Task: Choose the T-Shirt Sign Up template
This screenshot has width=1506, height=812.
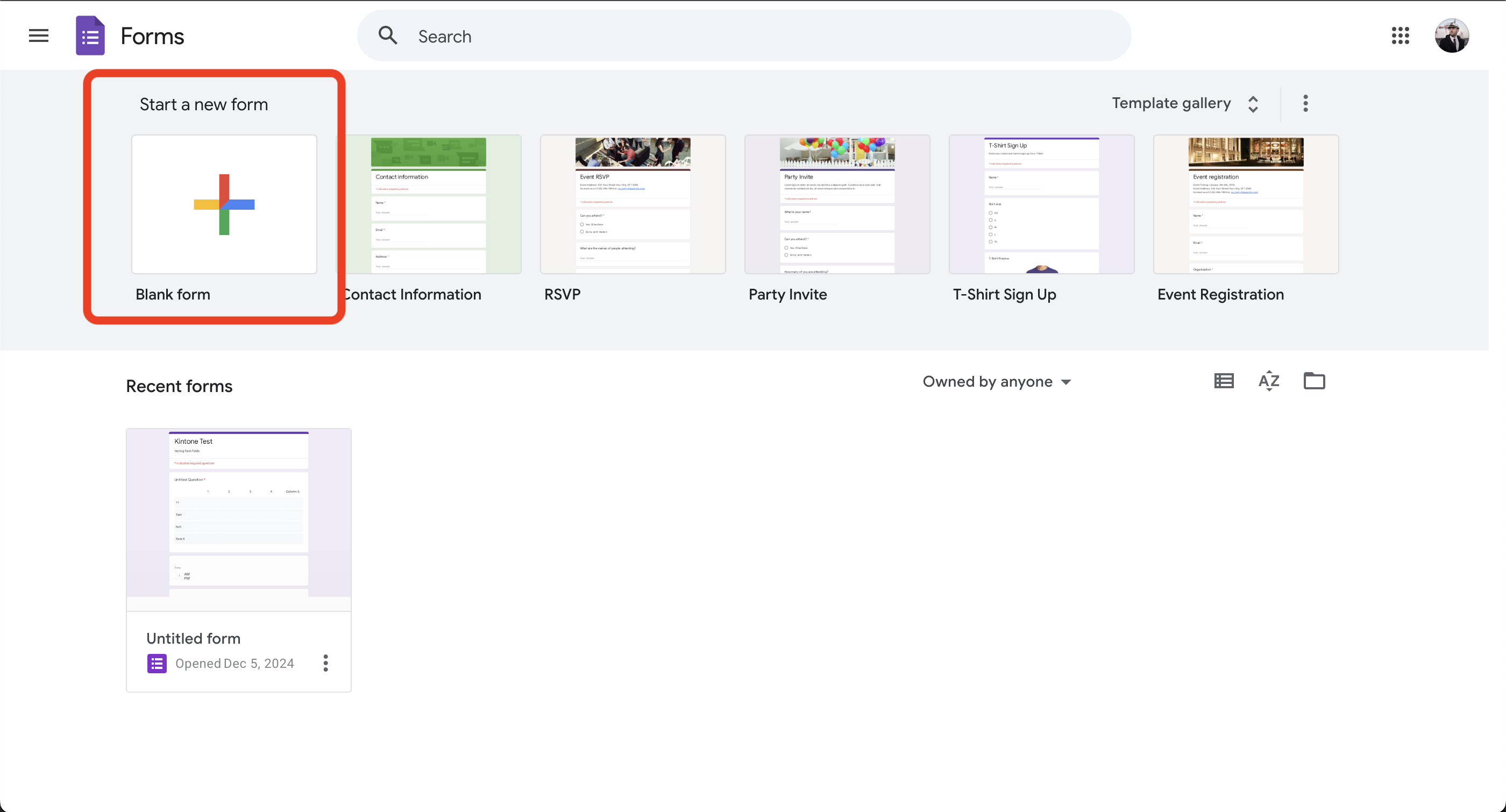Action: point(1042,204)
